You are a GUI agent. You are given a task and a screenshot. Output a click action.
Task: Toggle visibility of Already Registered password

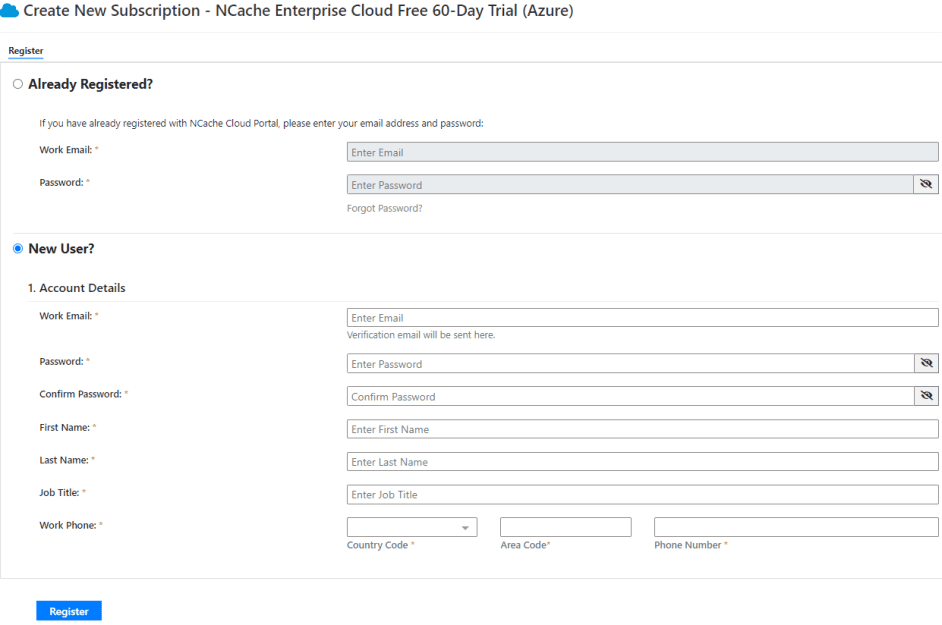tap(926, 184)
